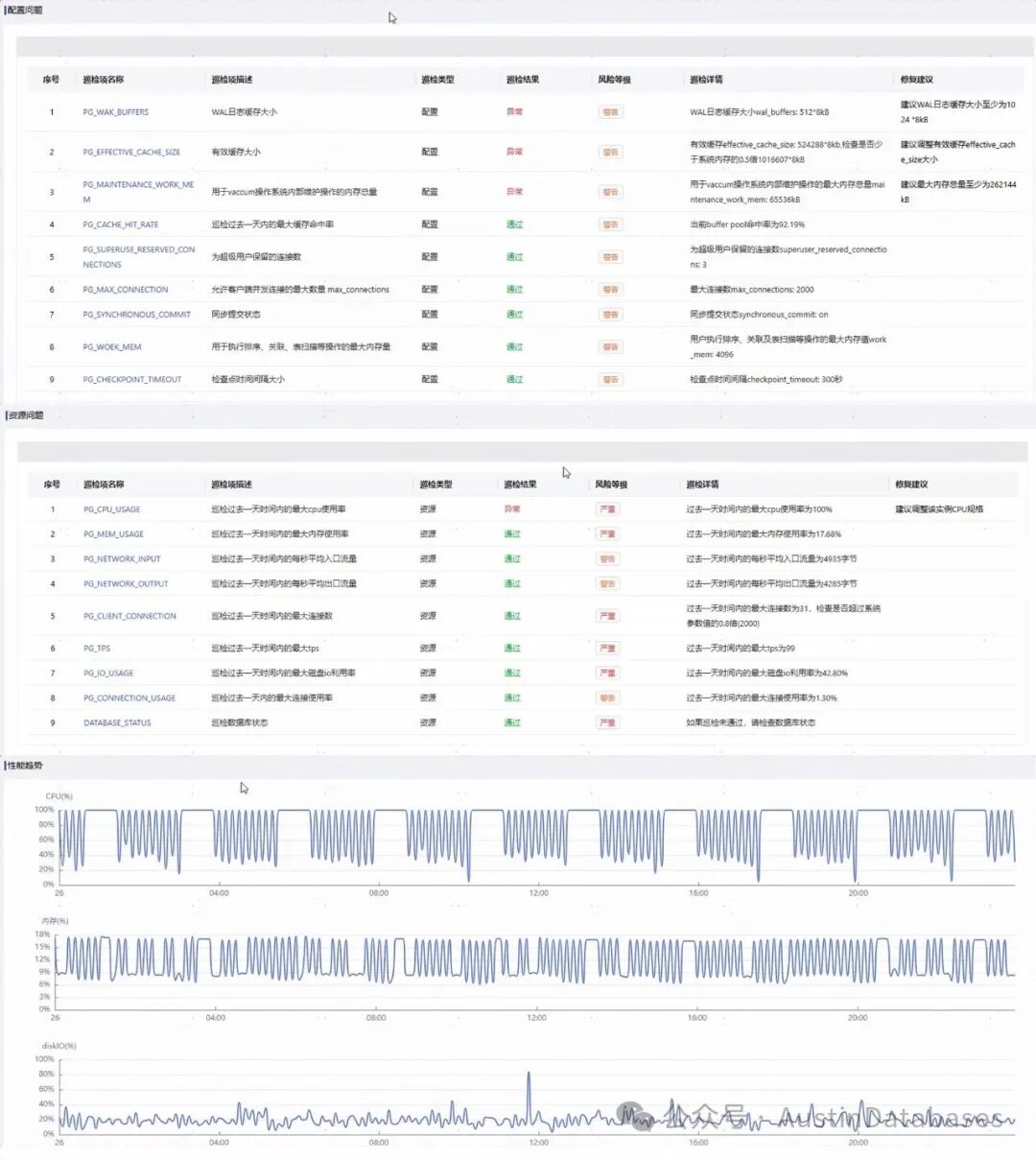Viewport: 1036px width, 1159px height.
Task: Open PG_SUPERUSE_RESERVED_CONNECTIONS item
Action: click(138, 257)
